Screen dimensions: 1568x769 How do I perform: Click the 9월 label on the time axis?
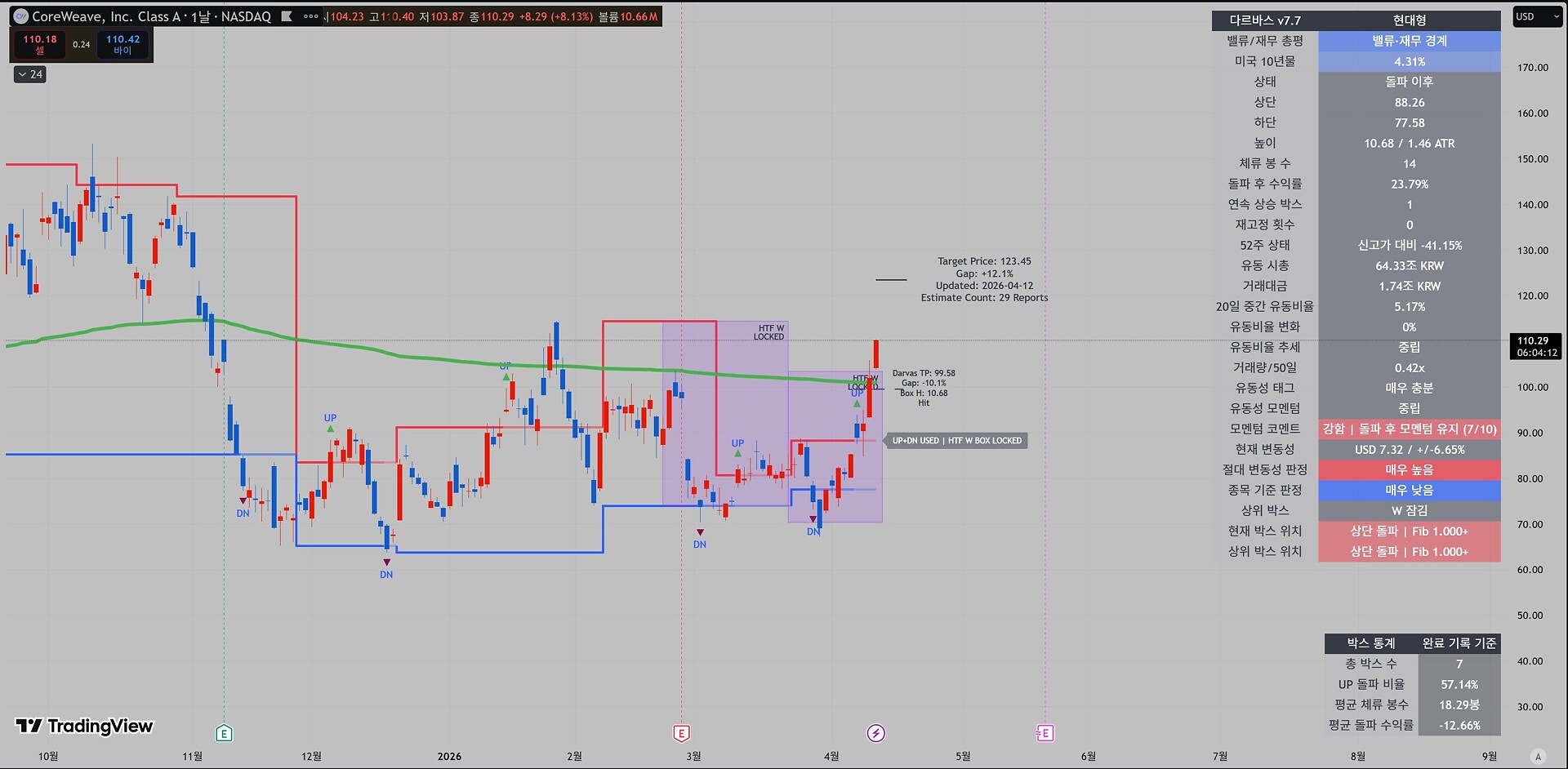point(1490,757)
